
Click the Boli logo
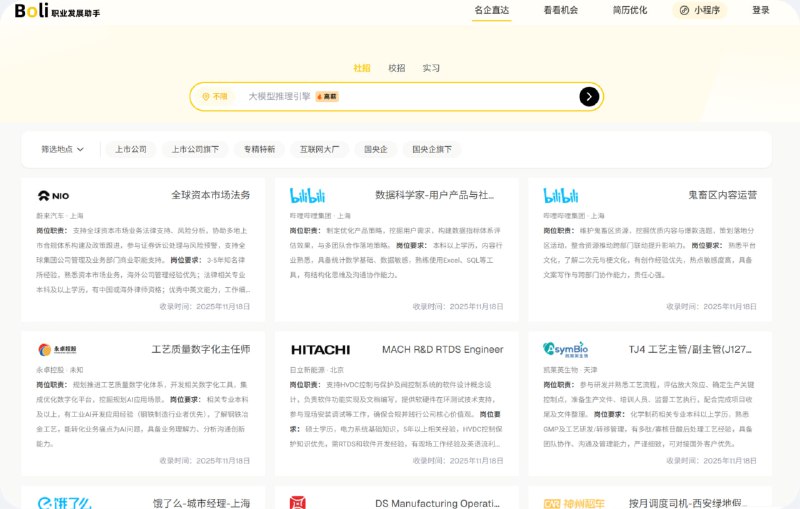point(57,10)
